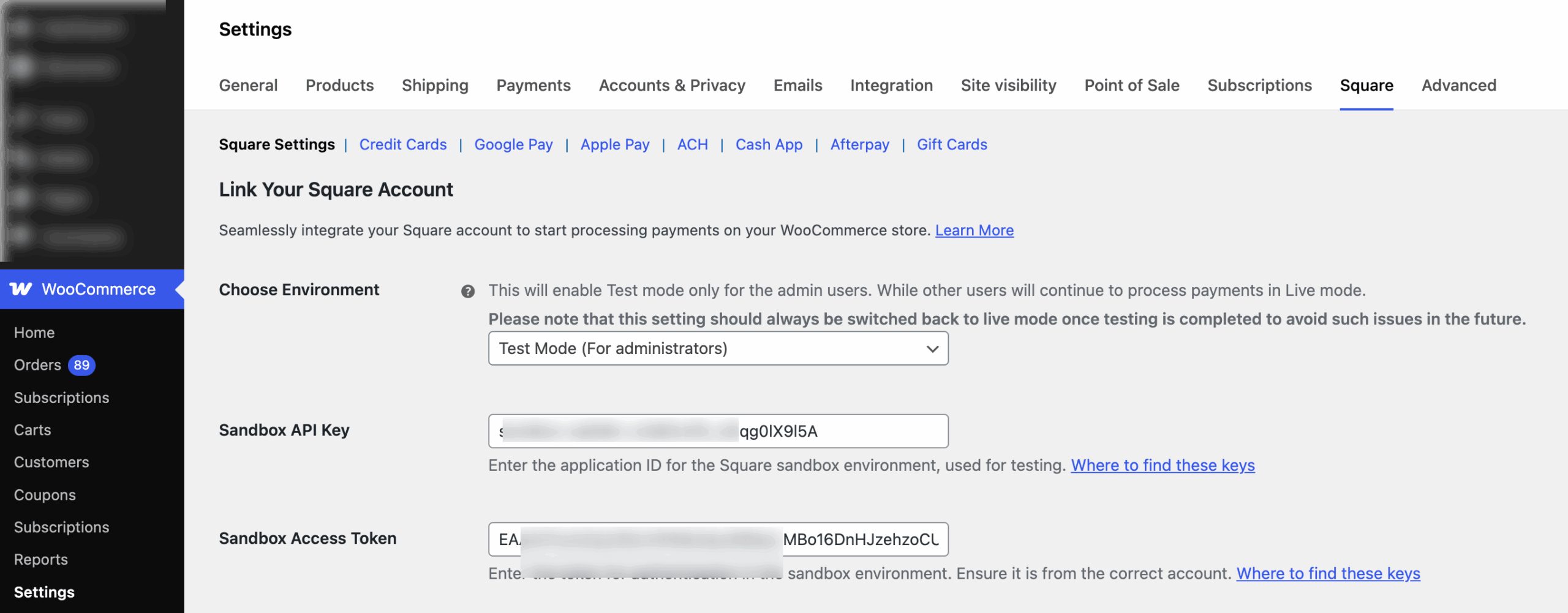The image size is (1568, 613).
Task: Open the Cash App subsection
Action: (x=769, y=145)
